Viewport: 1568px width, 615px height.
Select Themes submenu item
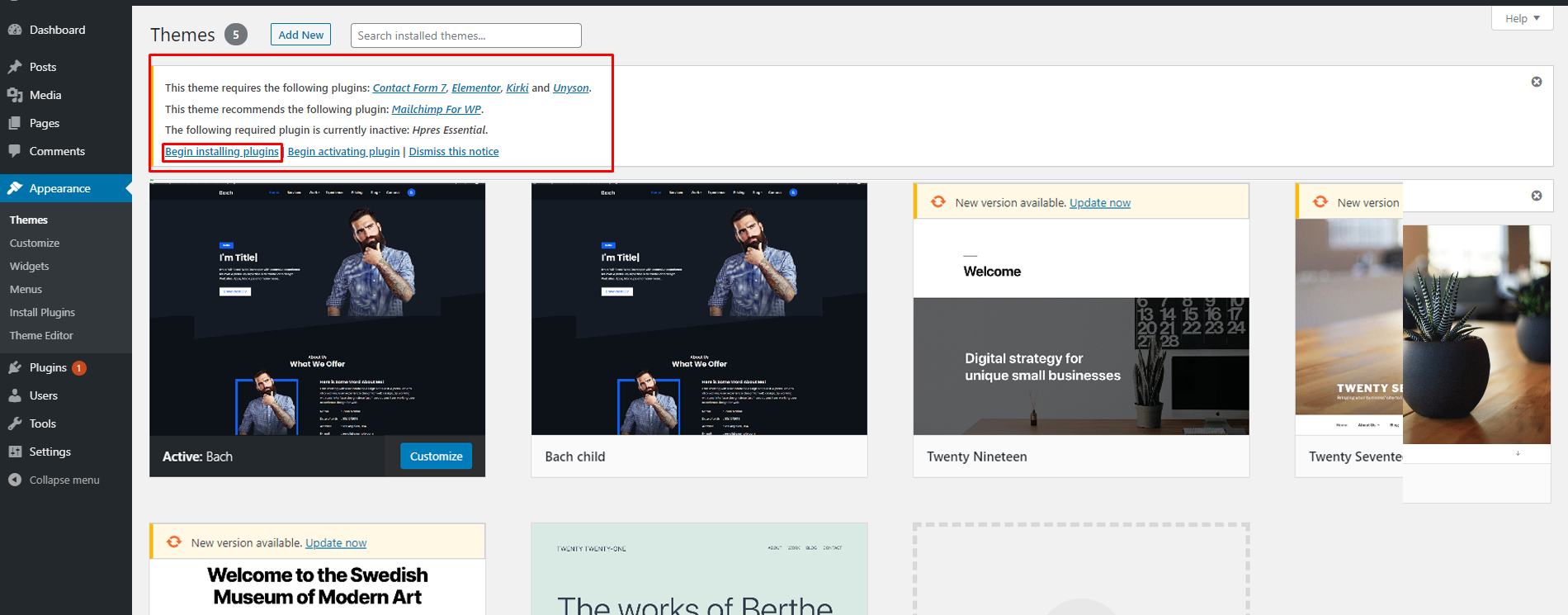point(29,220)
